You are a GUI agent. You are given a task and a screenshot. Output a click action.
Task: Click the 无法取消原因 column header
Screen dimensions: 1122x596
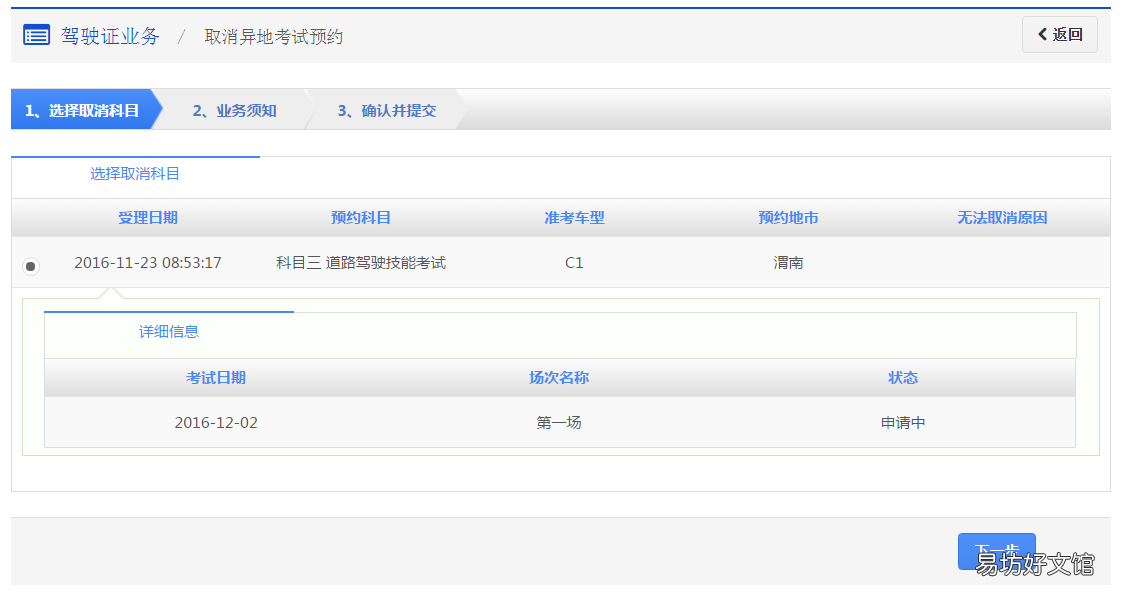coord(1003,218)
